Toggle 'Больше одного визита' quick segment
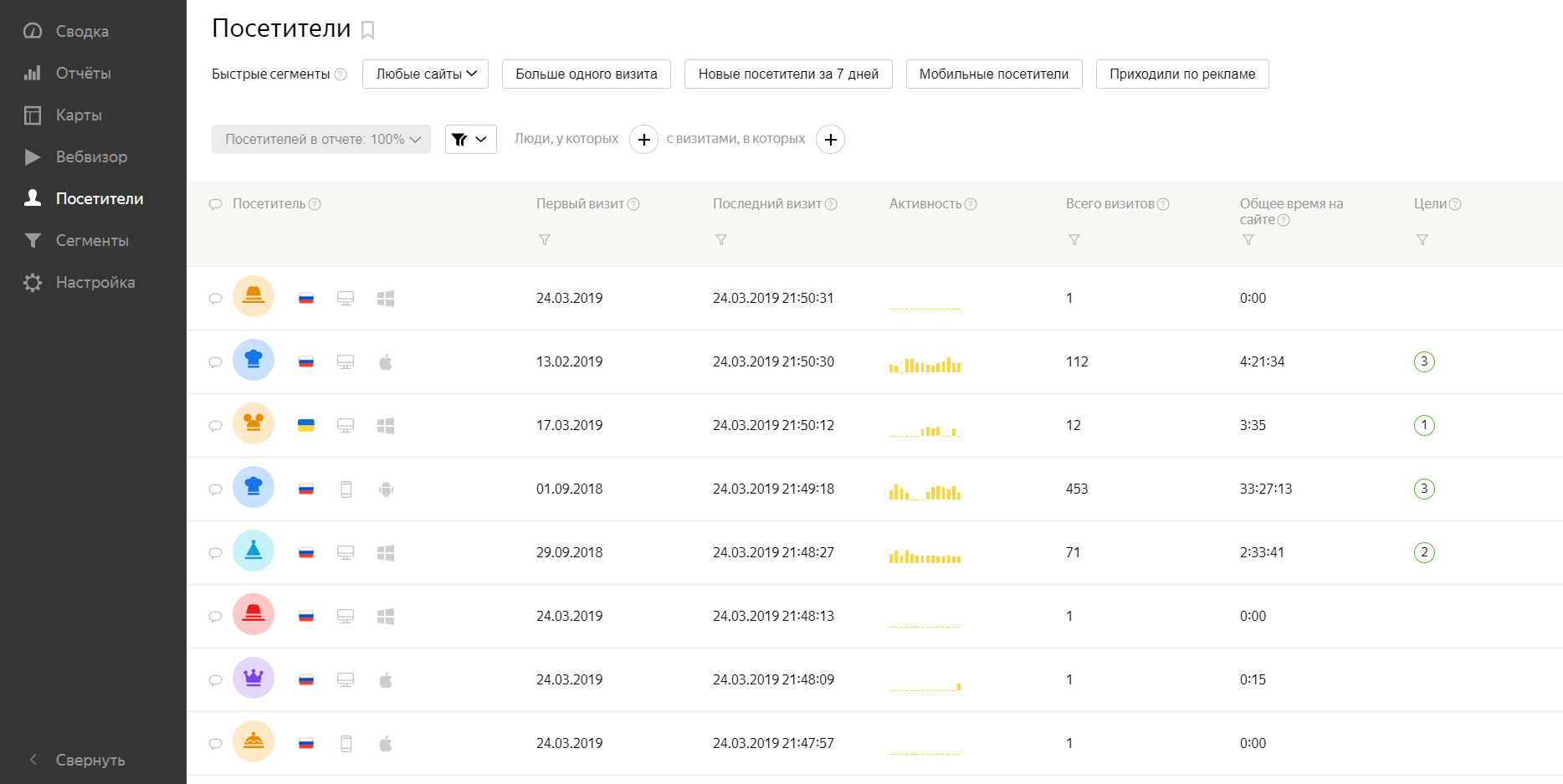1563x784 pixels. tap(586, 74)
